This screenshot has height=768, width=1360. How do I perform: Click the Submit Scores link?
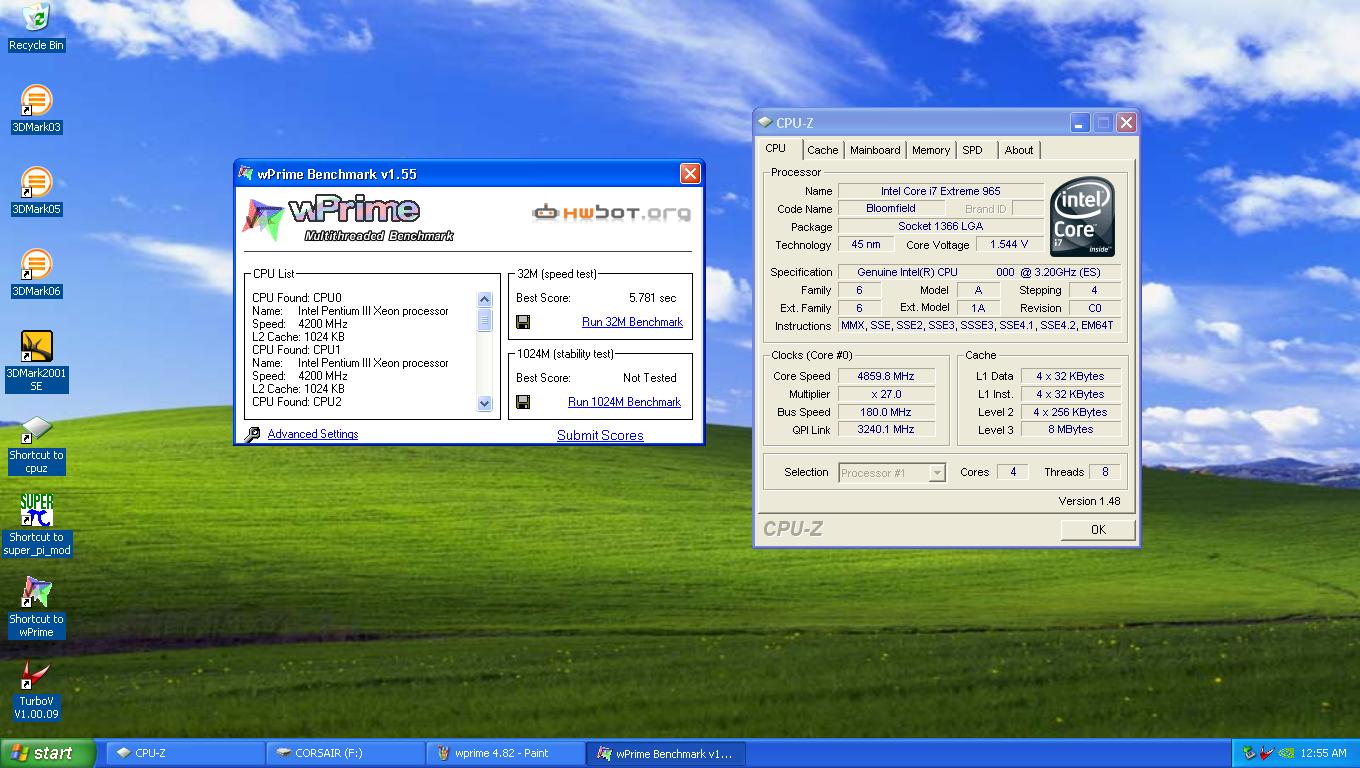point(600,435)
